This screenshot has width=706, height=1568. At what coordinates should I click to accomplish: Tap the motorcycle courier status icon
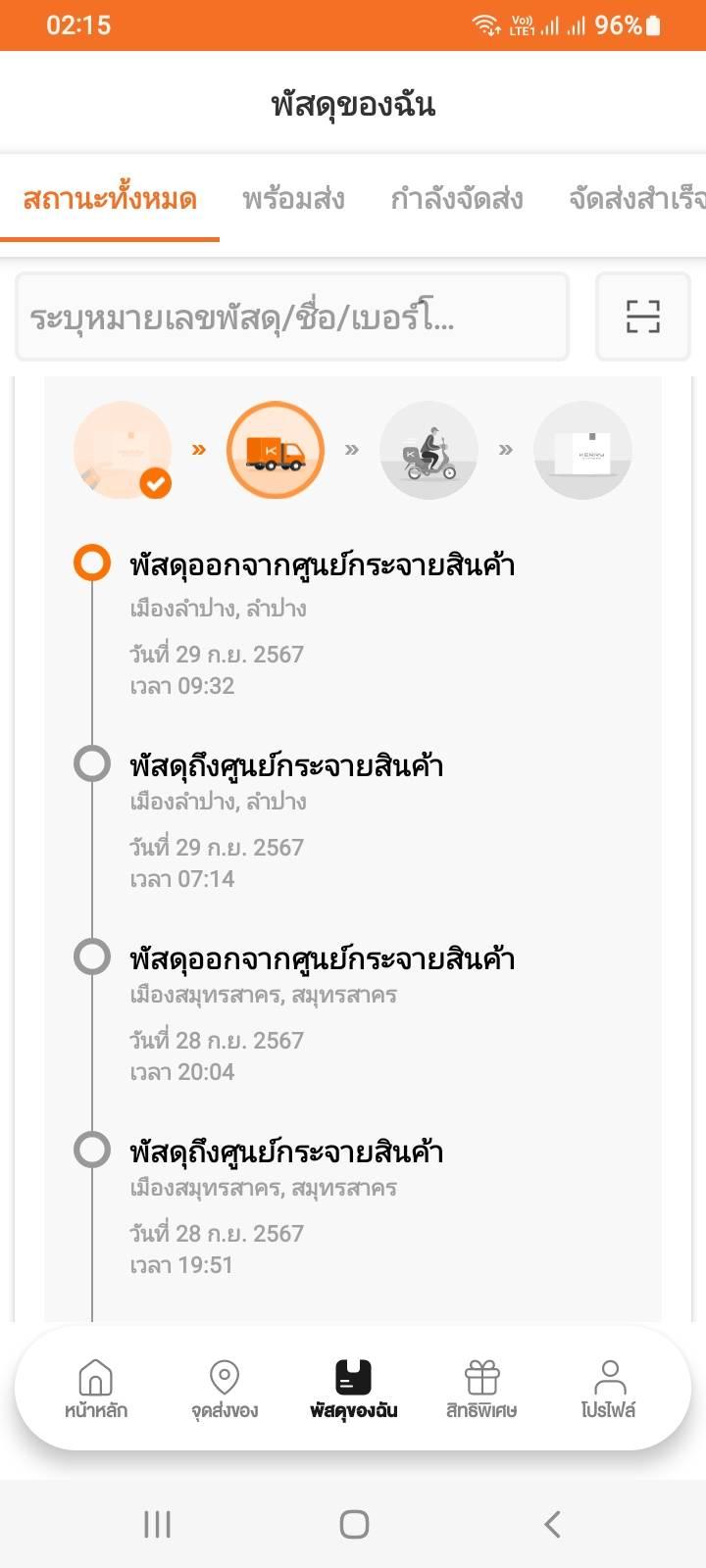429,451
